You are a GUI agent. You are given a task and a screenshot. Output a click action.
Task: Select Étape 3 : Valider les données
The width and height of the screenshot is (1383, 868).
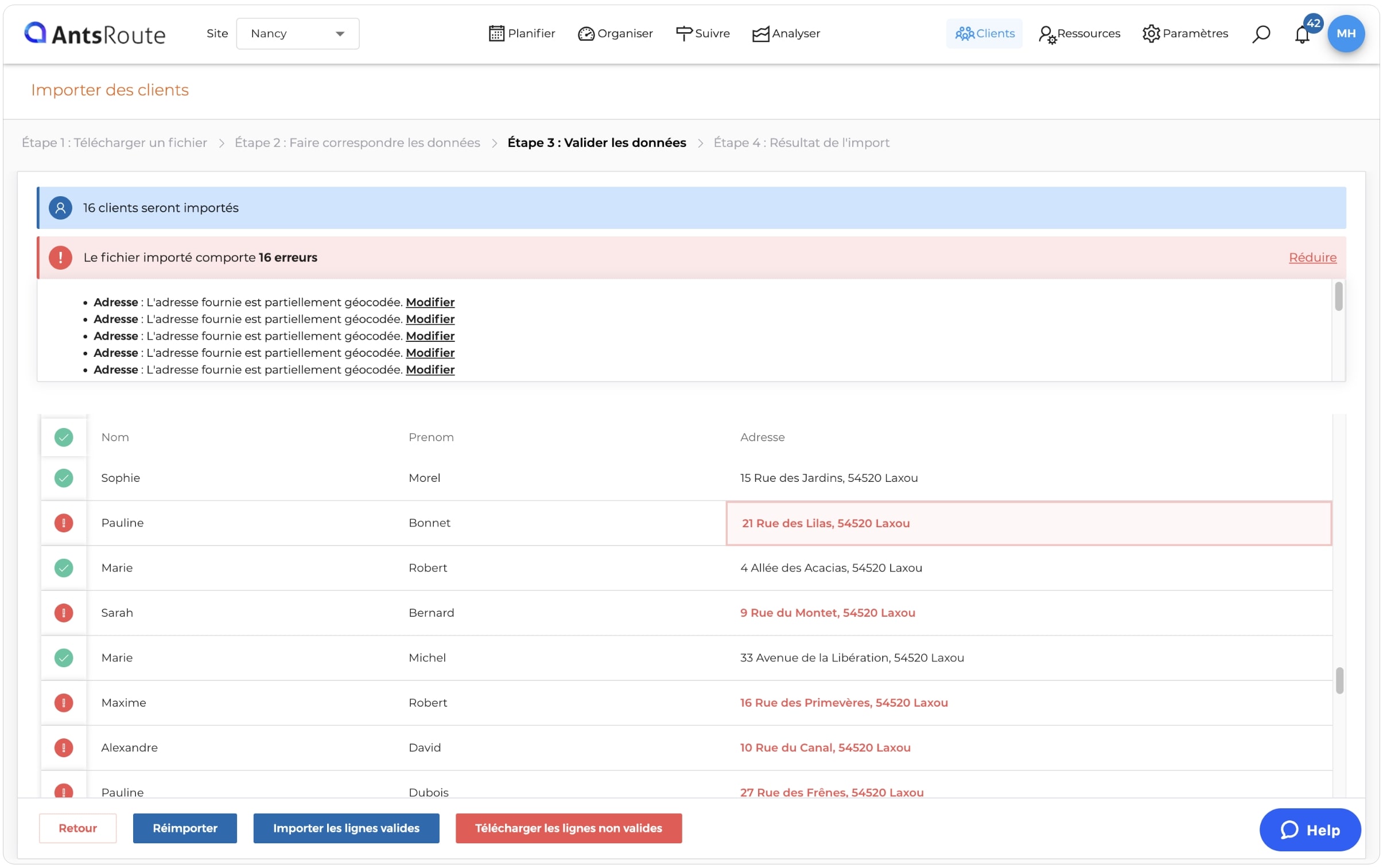tap(596, 142)
